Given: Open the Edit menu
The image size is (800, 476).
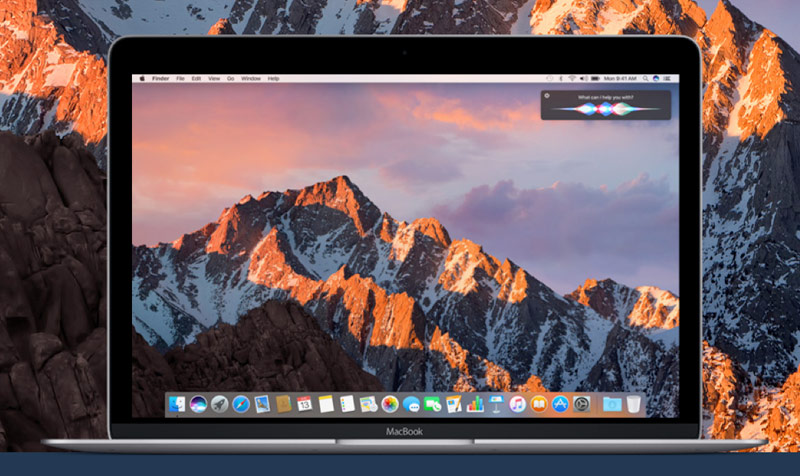Looking at the screenshot, I should pyautogui.click(x=196, y=79).
